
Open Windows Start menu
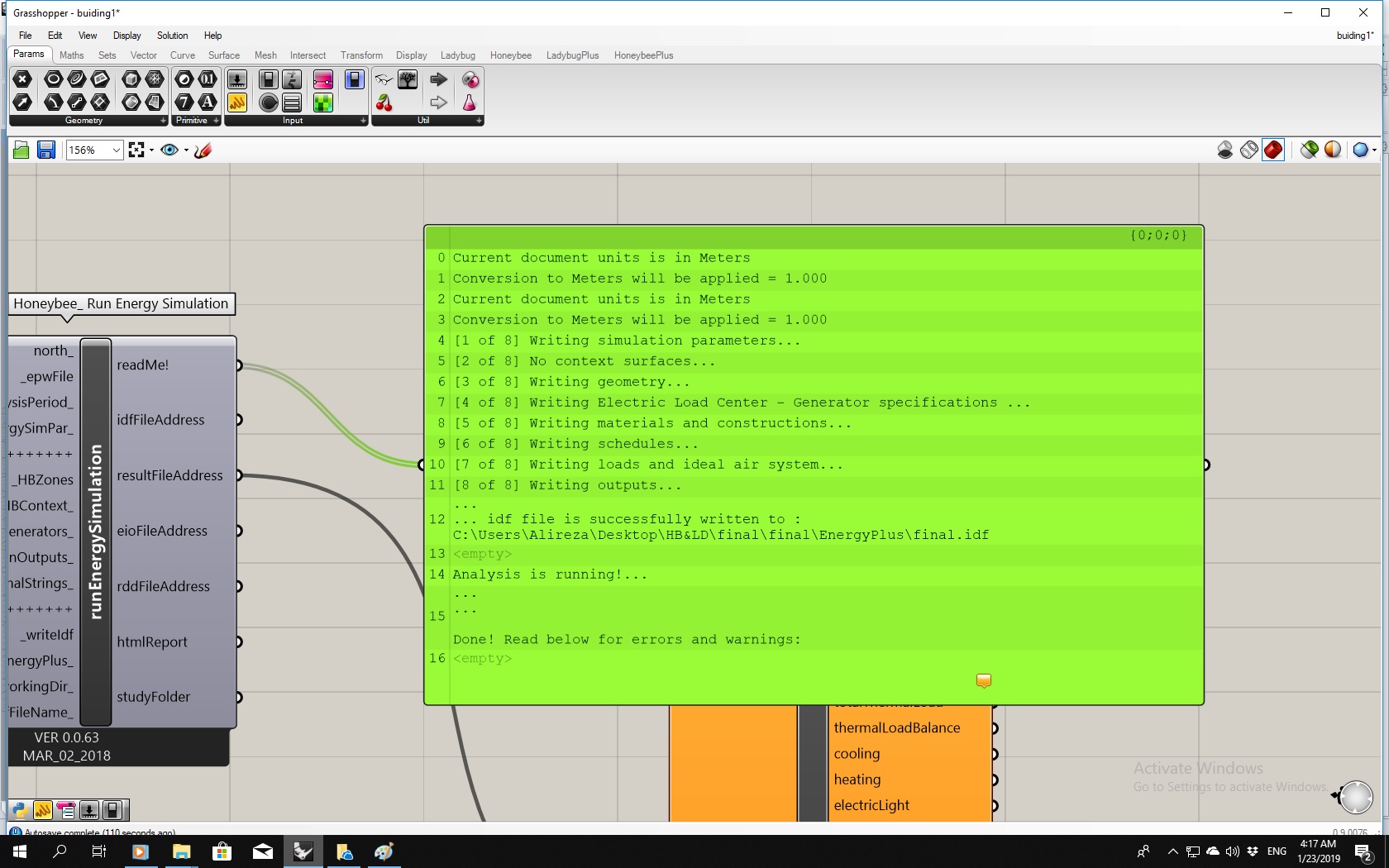[20, 851]
